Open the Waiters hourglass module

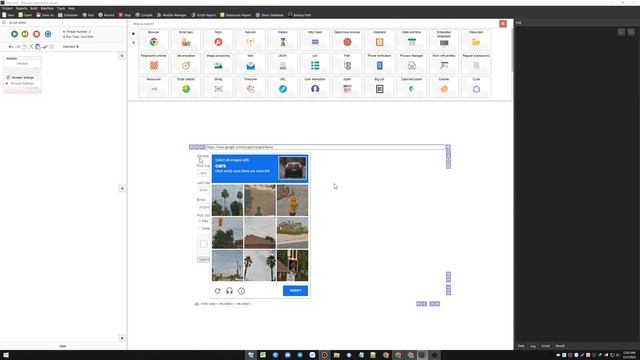[x=282, y=40]
